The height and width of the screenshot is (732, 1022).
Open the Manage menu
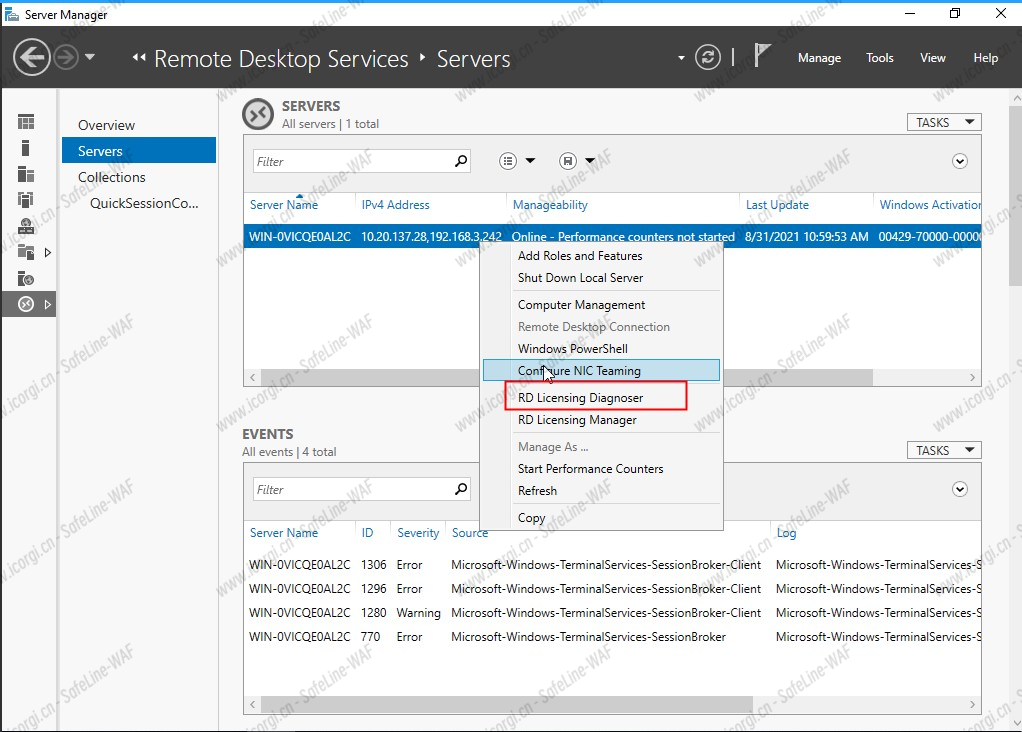(819, 58)
